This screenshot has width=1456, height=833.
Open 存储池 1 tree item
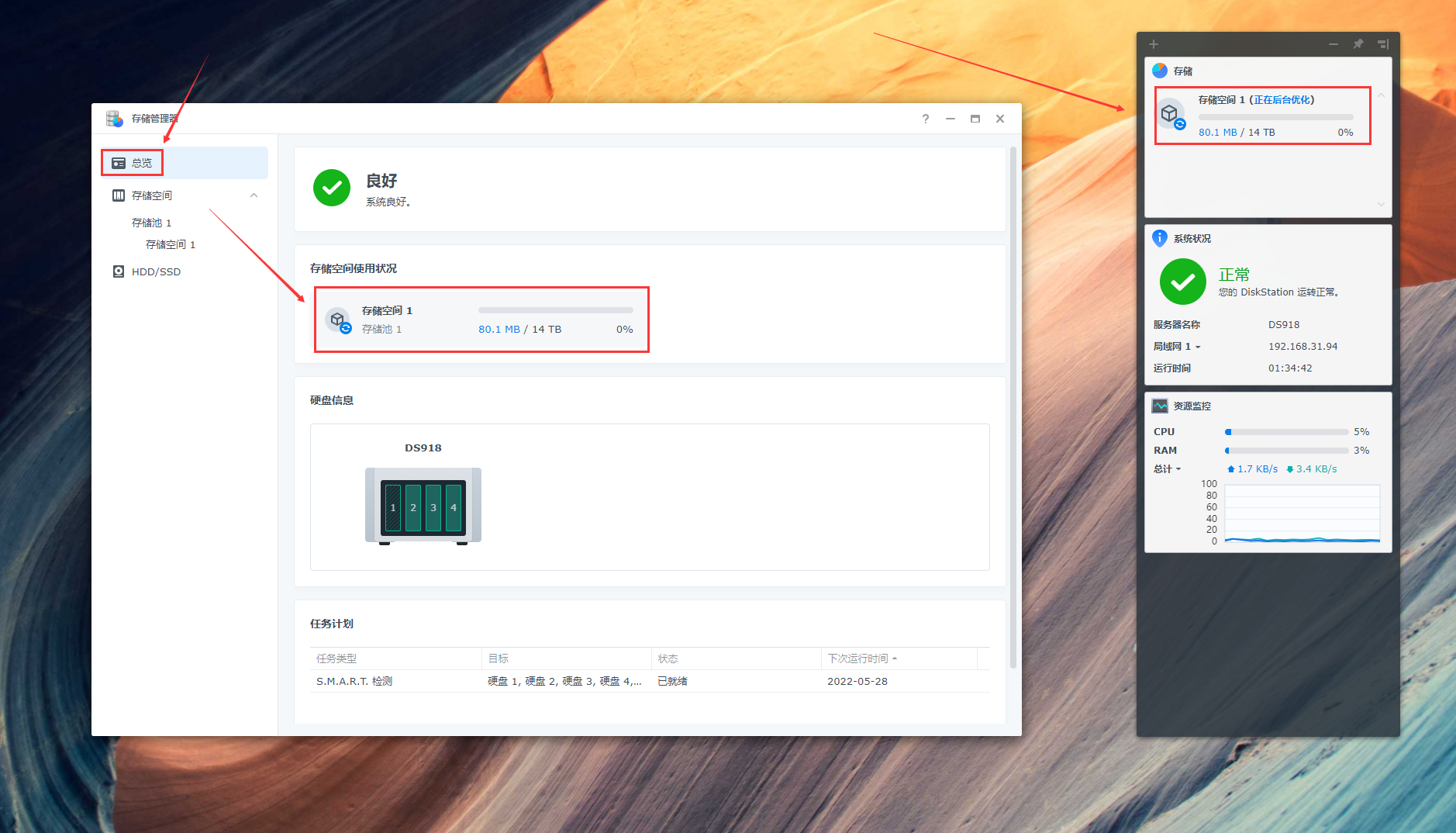(152, 223)
